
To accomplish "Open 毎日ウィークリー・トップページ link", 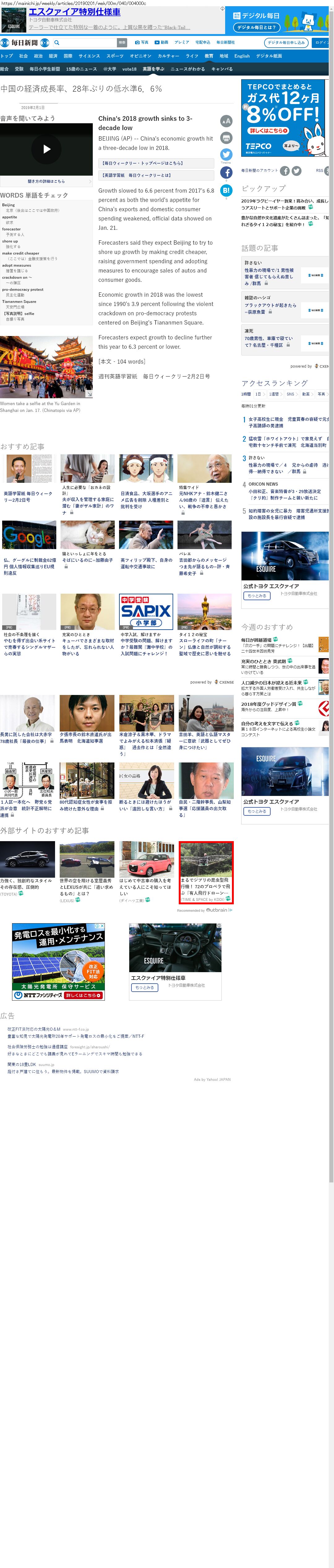I will [156, 163].
